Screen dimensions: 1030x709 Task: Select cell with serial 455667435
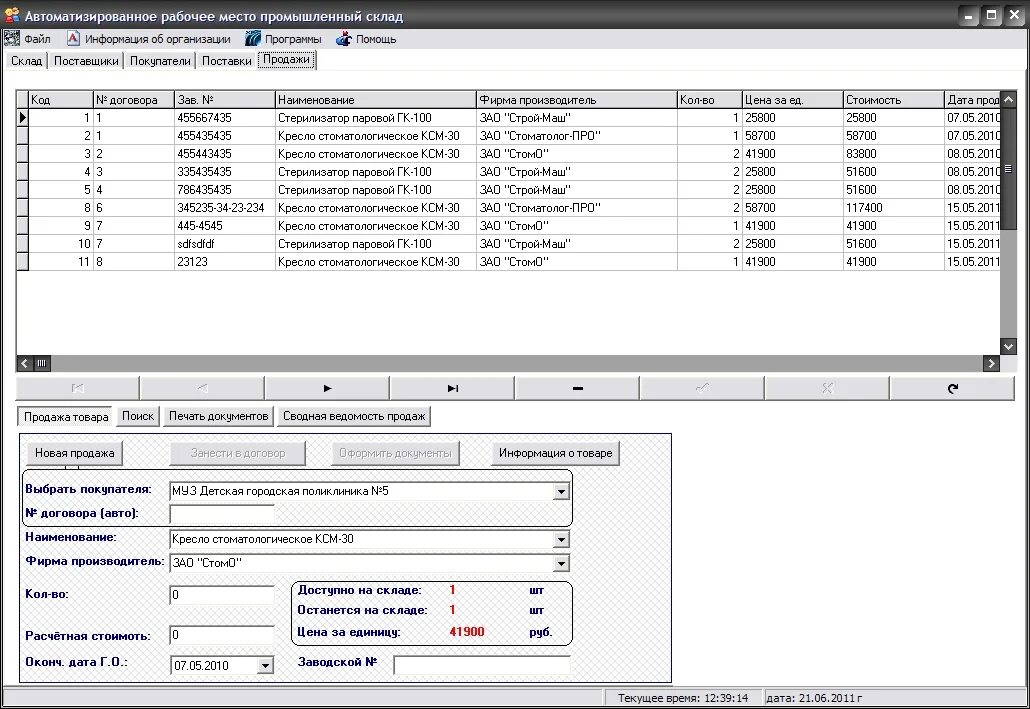(x=225, y=118)
